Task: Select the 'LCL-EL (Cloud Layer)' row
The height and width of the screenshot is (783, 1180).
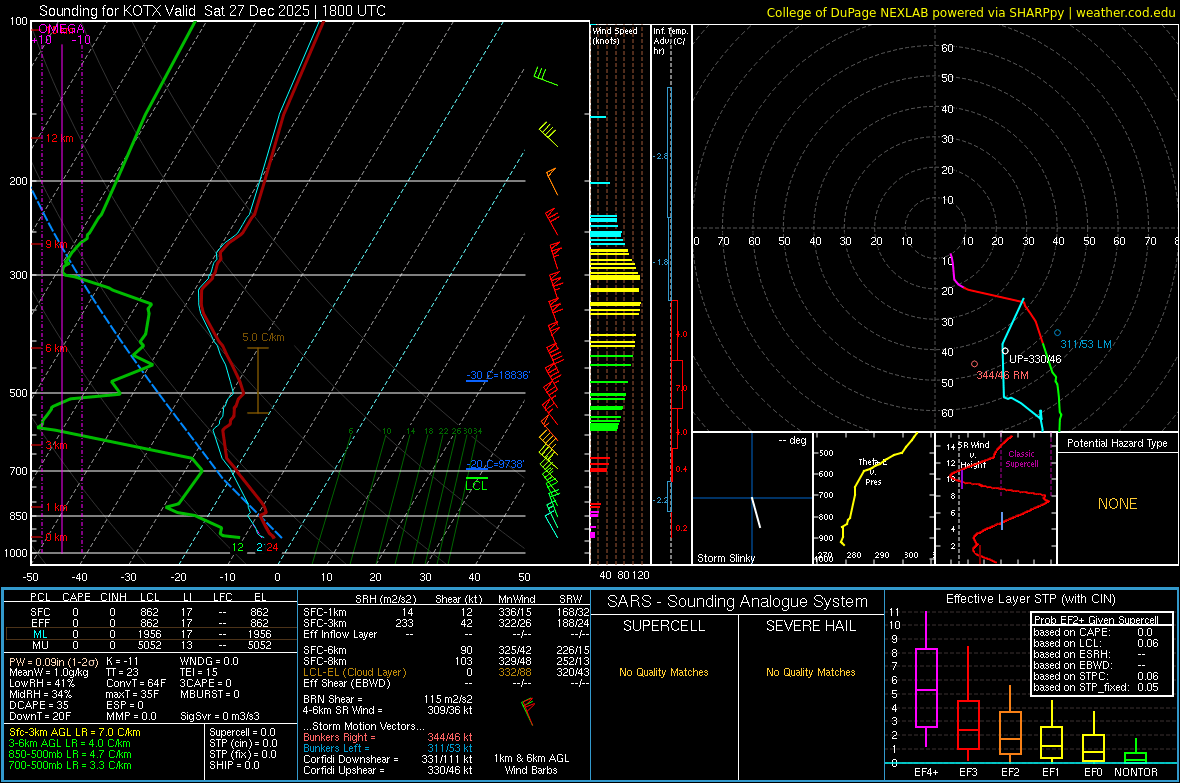Action: point(446,672)
